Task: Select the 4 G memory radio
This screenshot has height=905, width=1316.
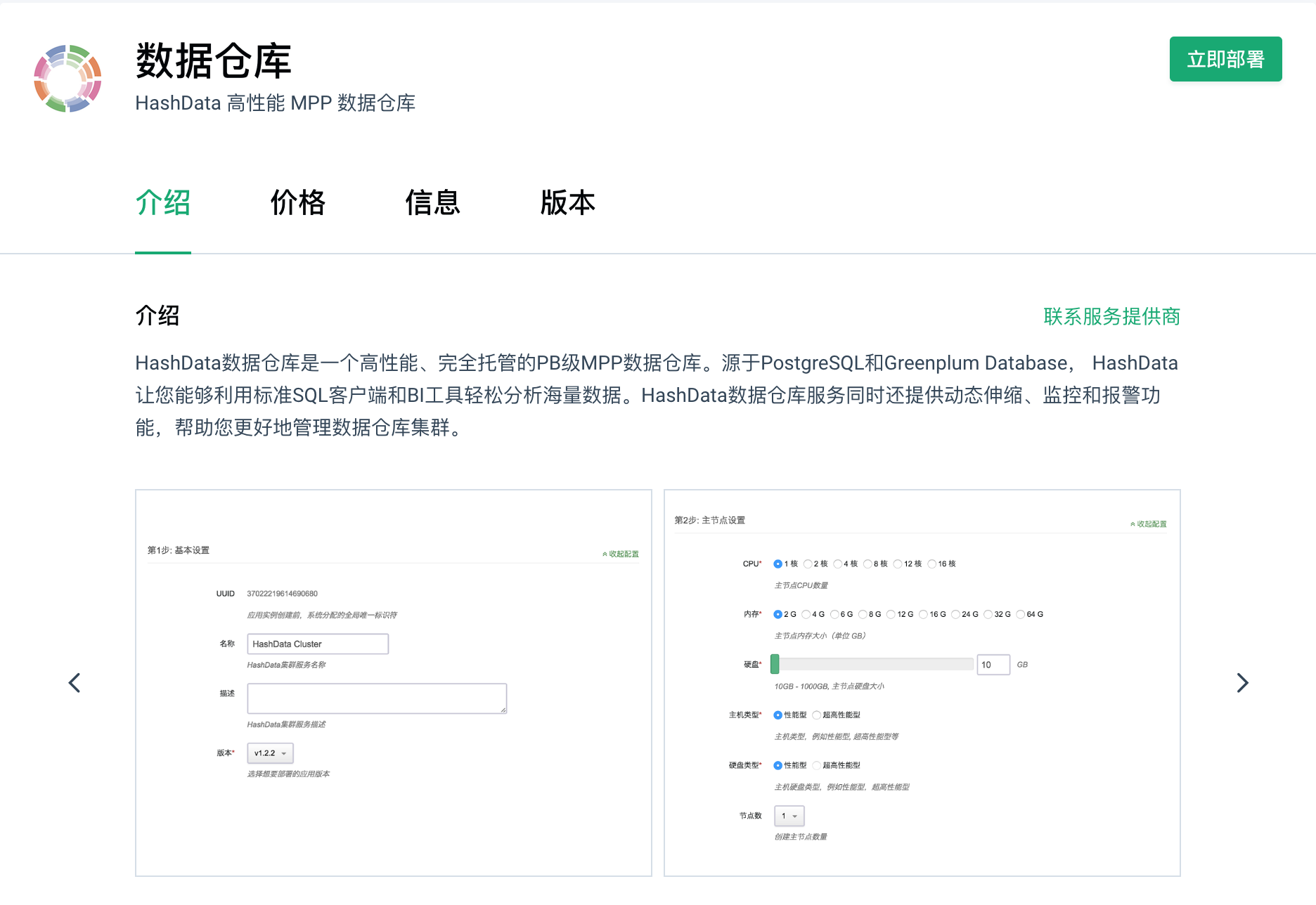Action: 806,614
